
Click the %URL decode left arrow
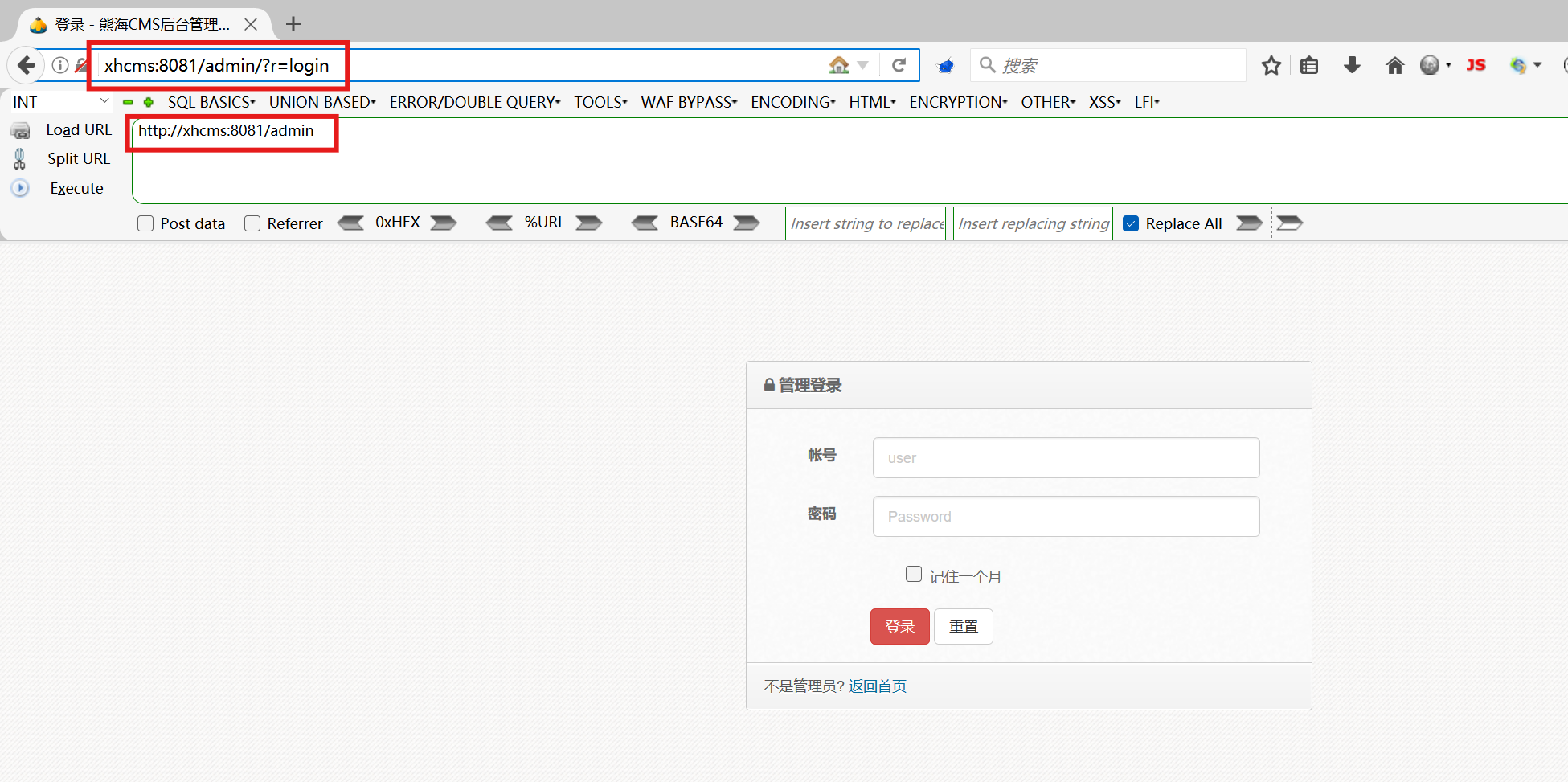499,223
